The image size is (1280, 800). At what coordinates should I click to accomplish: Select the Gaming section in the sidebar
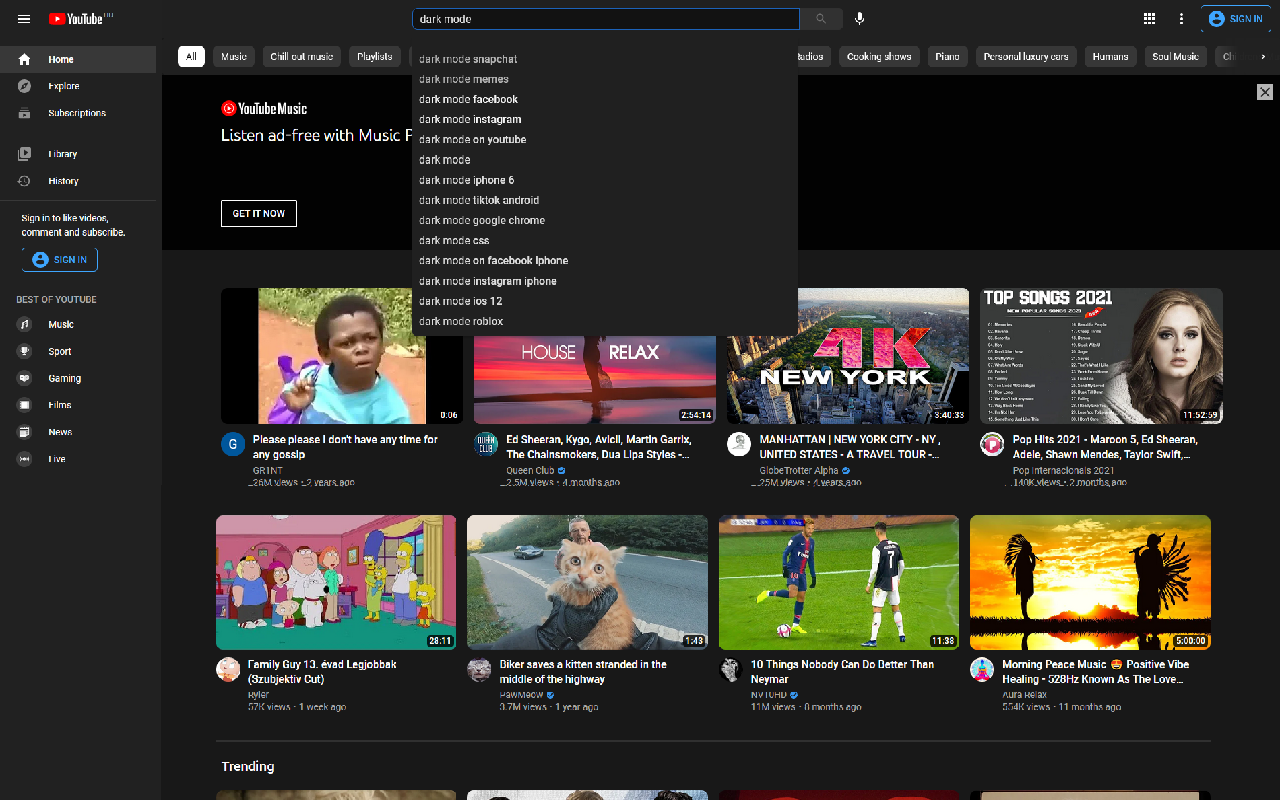pyautogui.click(x=65, y=378)
